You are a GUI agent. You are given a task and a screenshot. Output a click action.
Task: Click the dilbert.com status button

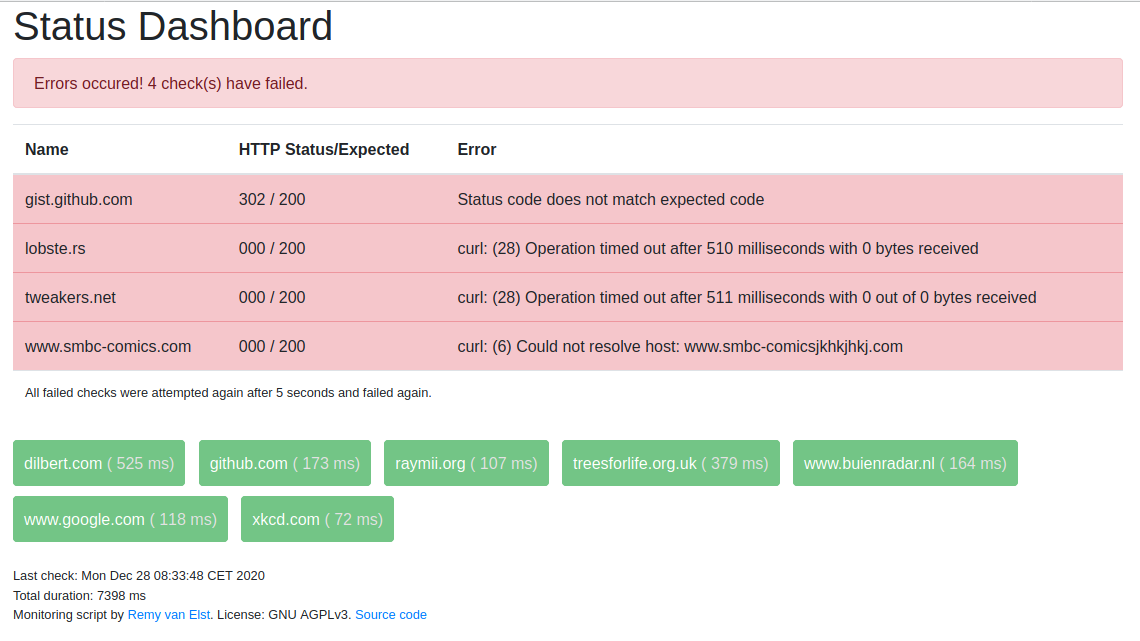[99, 463]
